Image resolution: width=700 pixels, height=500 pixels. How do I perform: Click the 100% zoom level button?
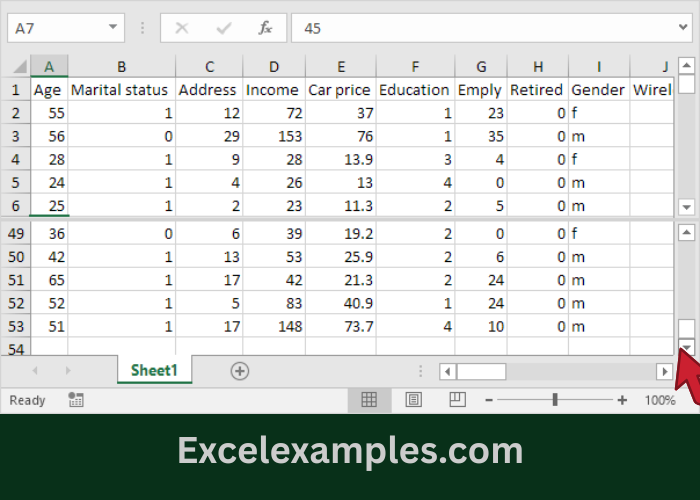pyautogui.click(x=659, y=400)
